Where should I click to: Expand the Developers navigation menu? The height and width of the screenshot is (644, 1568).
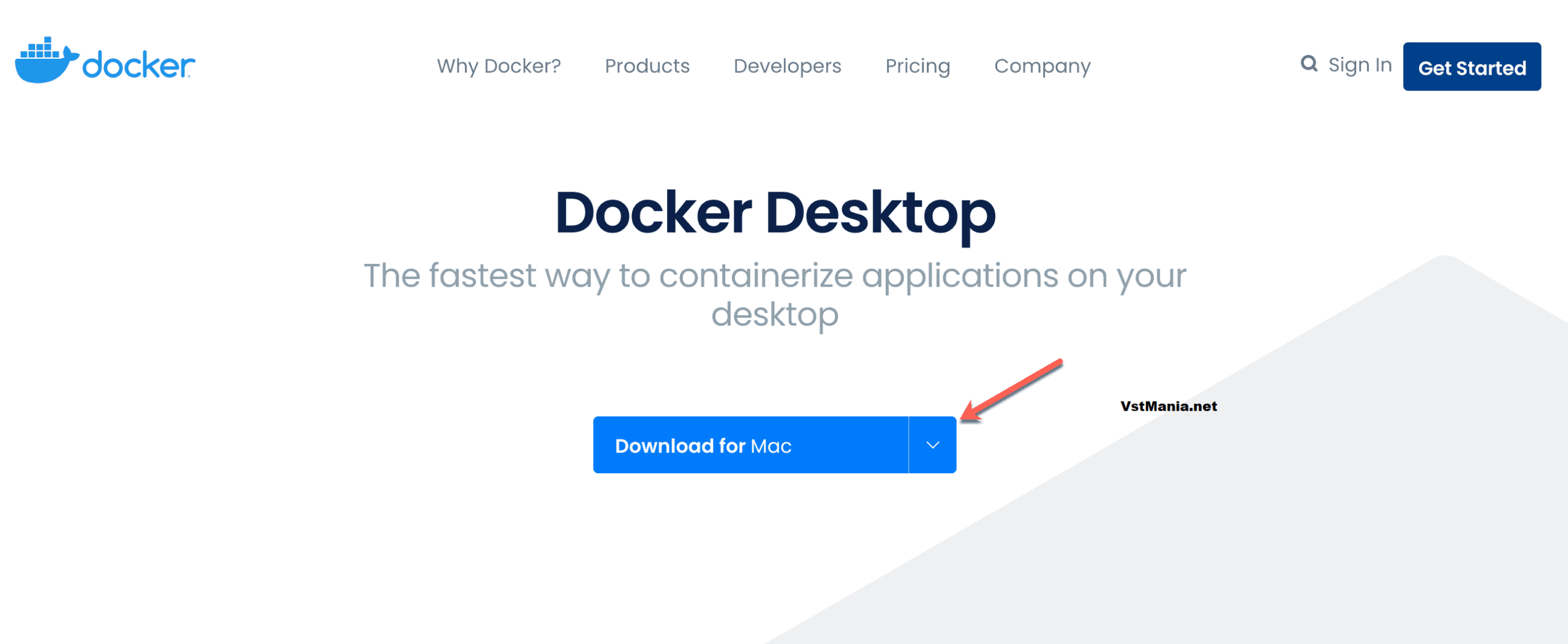click(x=787, y=66)
